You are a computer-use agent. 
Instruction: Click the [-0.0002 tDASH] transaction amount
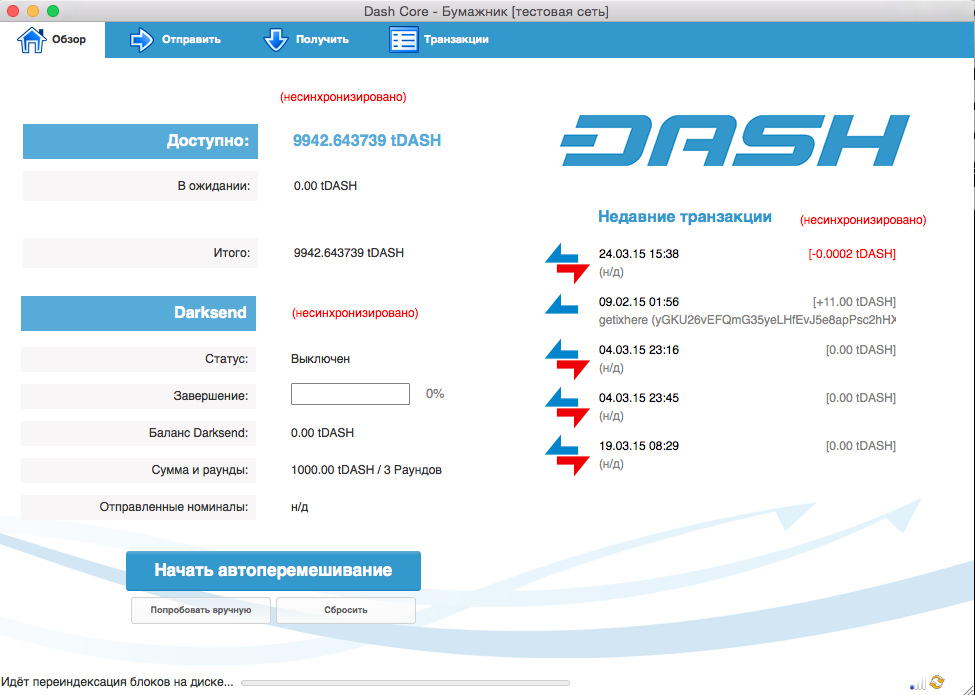click(852, 254)
